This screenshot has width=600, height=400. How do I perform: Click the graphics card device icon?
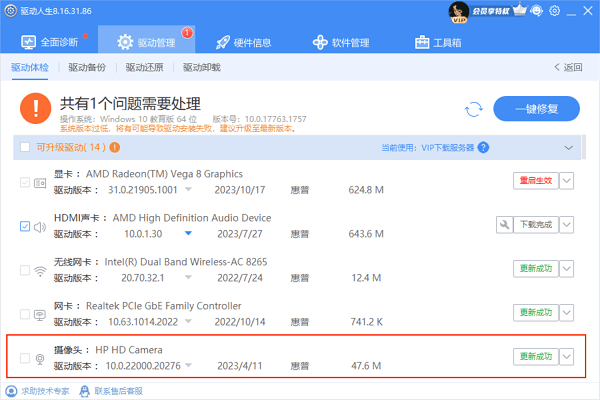(x=40, y=183)
